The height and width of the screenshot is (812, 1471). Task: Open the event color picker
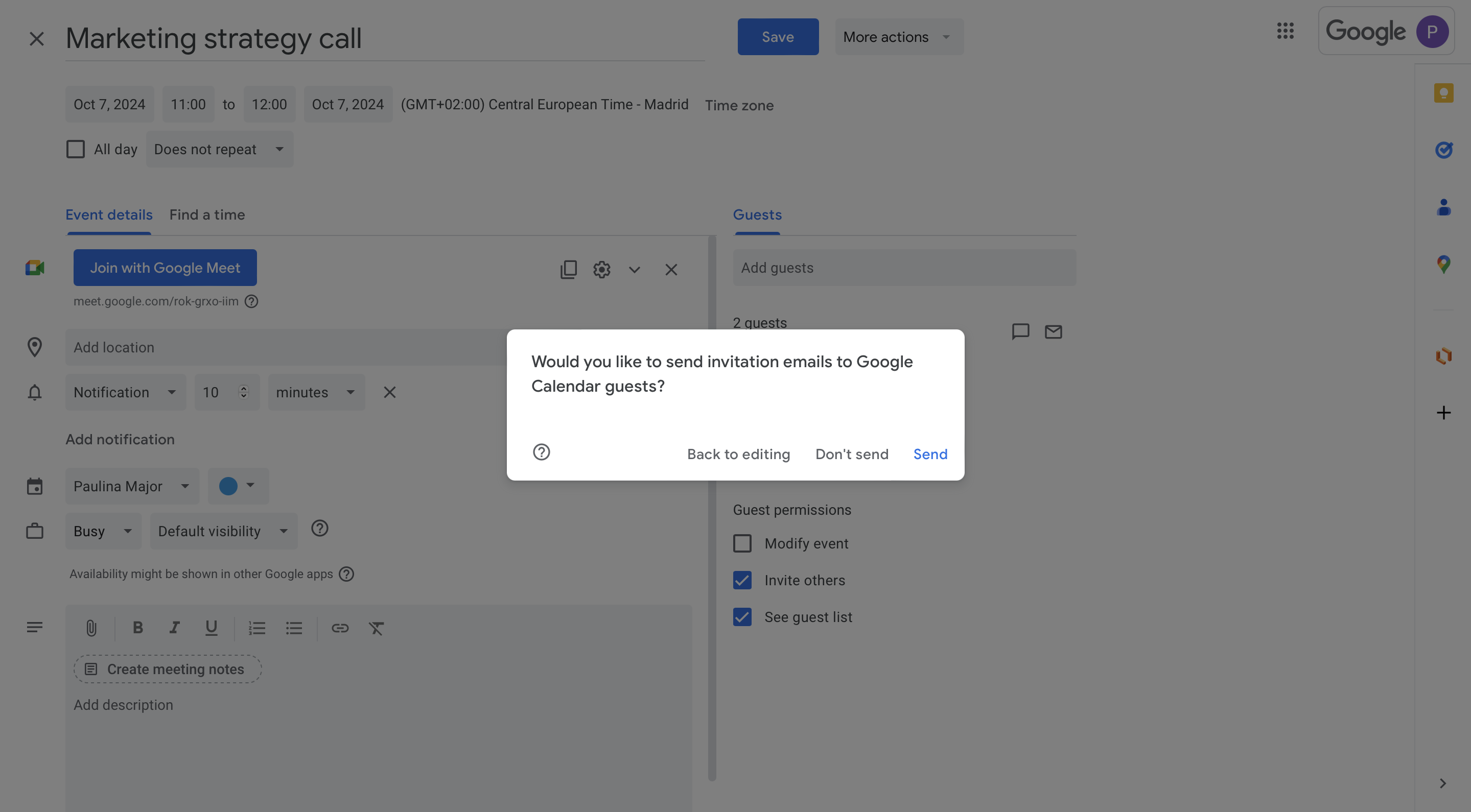tap(238, 486)
